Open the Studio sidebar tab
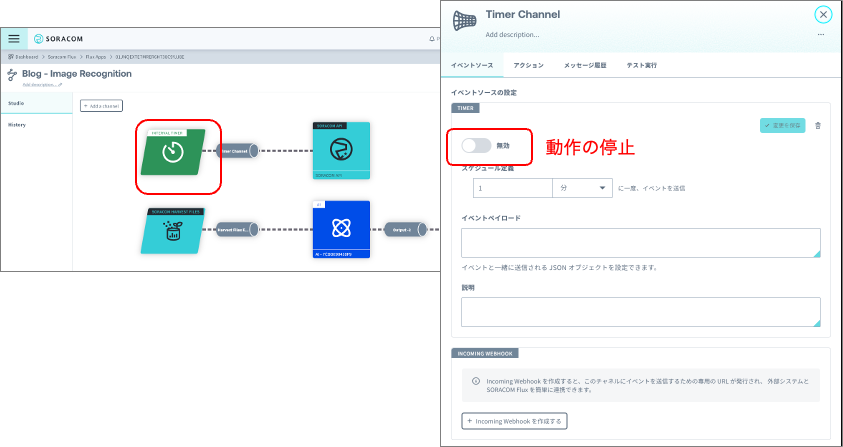The image size is (843, 447). (x=37, y=103)
